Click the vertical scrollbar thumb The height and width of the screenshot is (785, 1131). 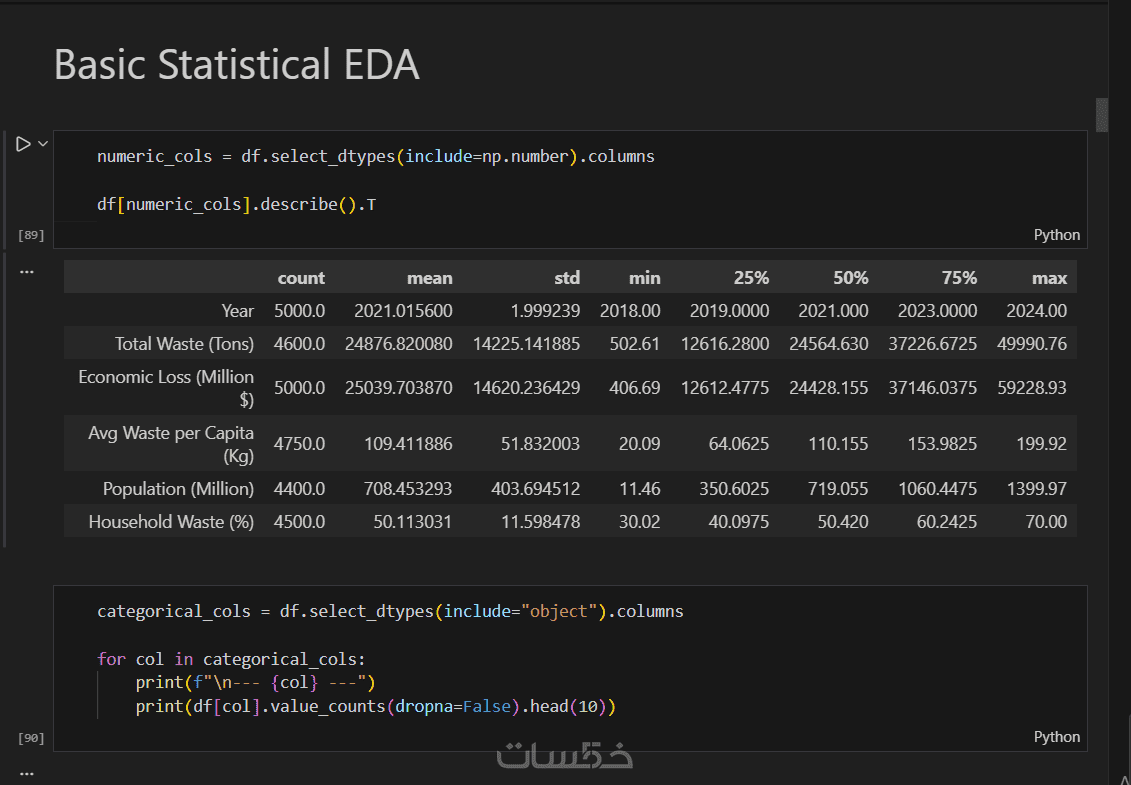[1101, 115]
